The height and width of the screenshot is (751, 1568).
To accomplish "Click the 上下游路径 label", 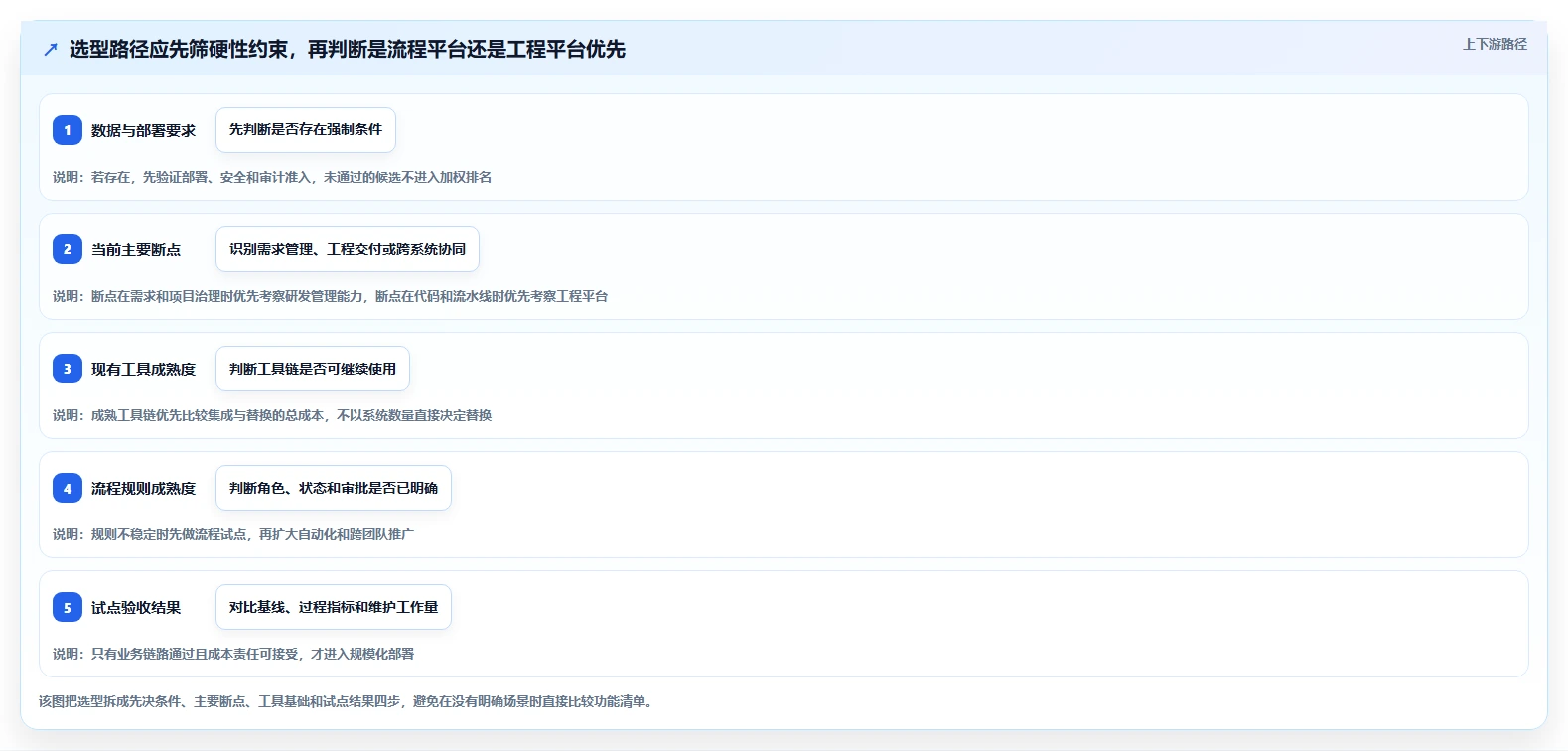I will coord(1495,44).
